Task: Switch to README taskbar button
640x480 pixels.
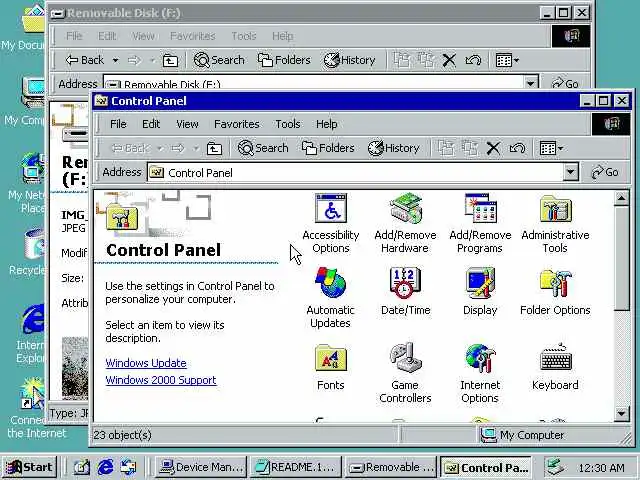Action: (x=296, y=467)
